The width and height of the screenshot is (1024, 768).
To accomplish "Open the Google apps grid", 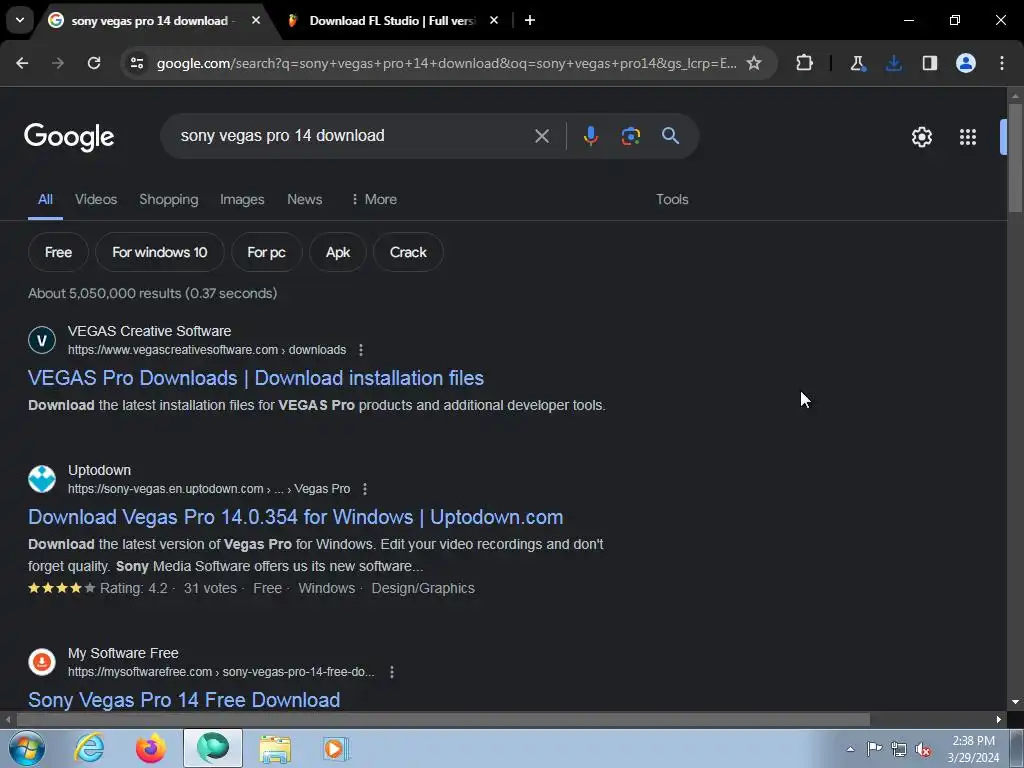I will coord(968,136).
